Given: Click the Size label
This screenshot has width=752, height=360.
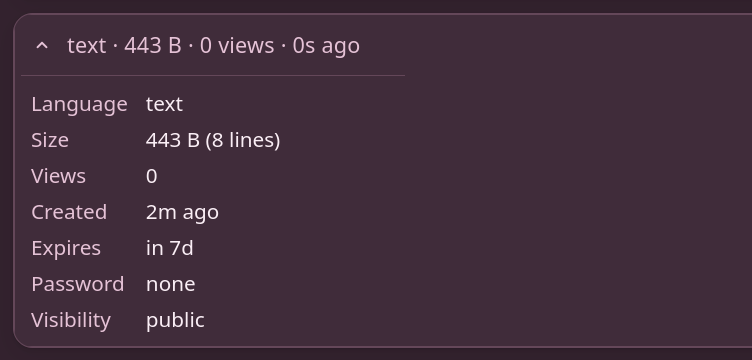Looking at the screenshot, I should click(x=50, y=140).
